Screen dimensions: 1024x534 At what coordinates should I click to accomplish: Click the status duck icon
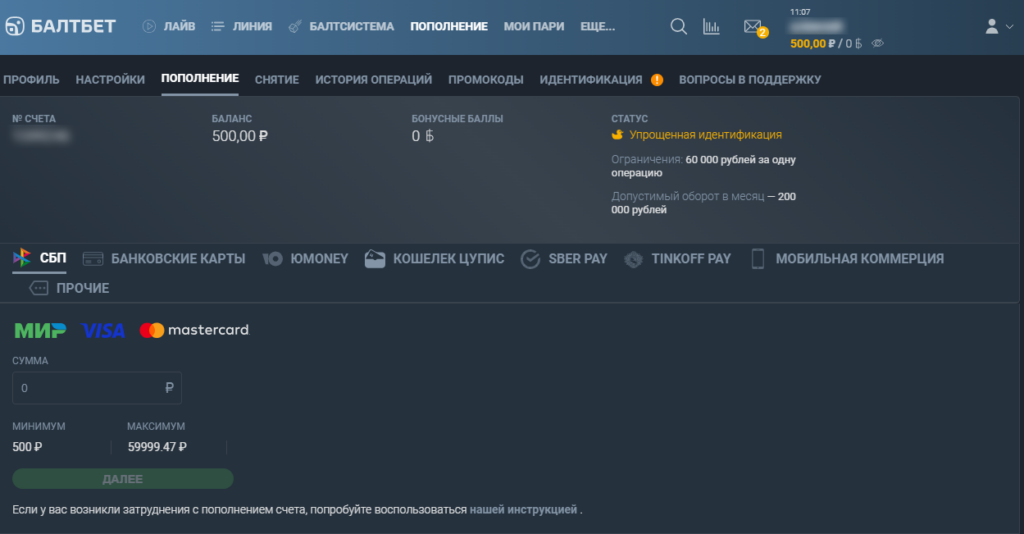tap(617, 134)
